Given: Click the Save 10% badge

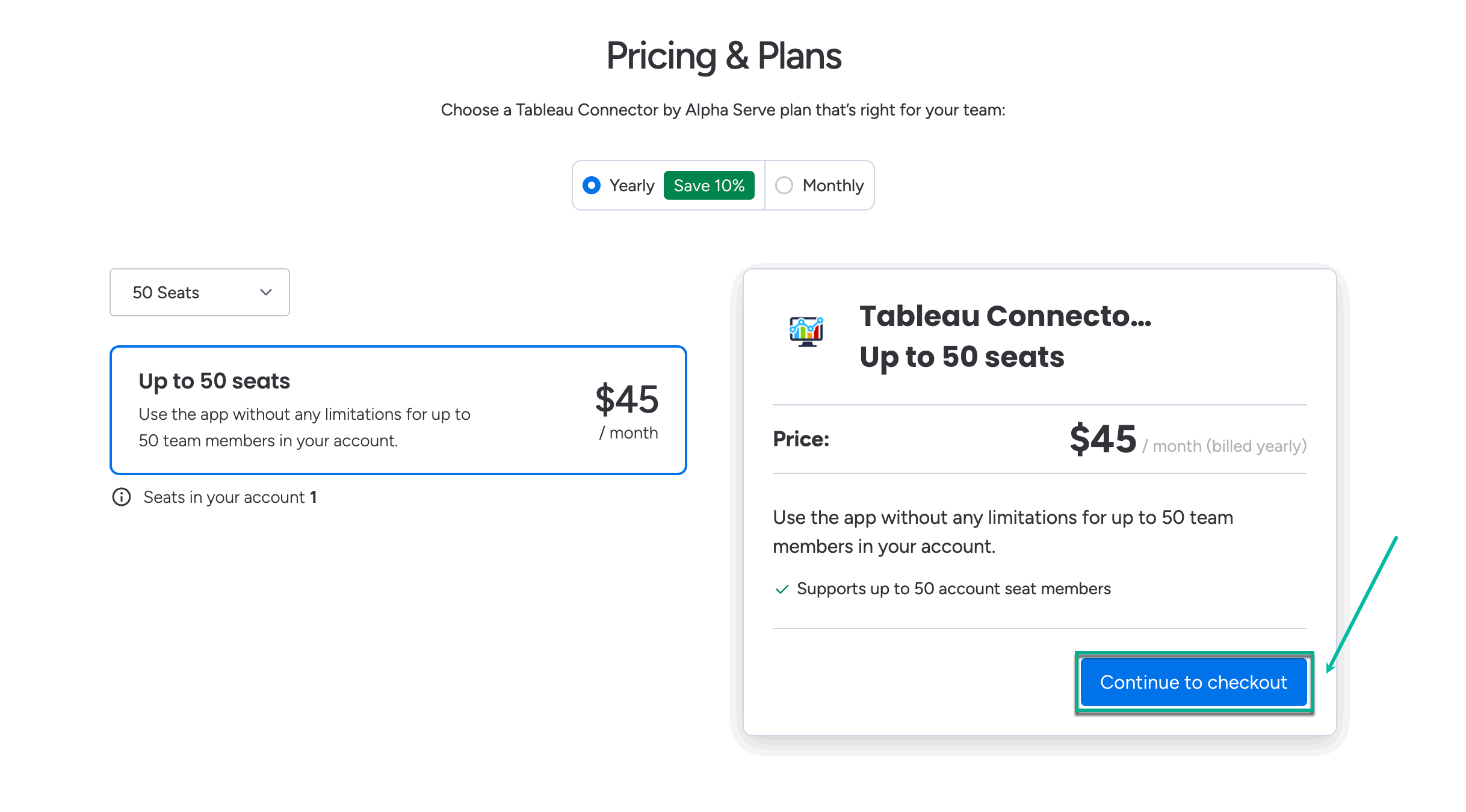Looking at the screenshot, I should [x=710, y=185].
